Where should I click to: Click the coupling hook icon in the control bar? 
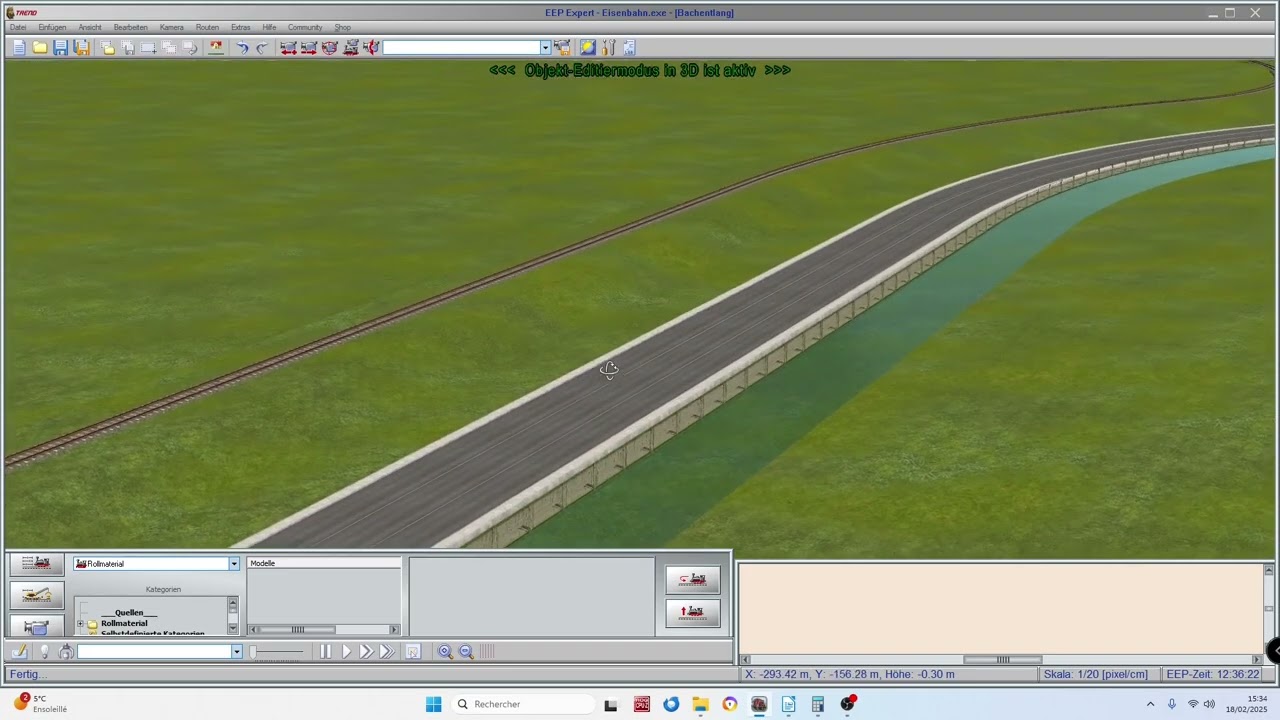[x=66, y=651]
